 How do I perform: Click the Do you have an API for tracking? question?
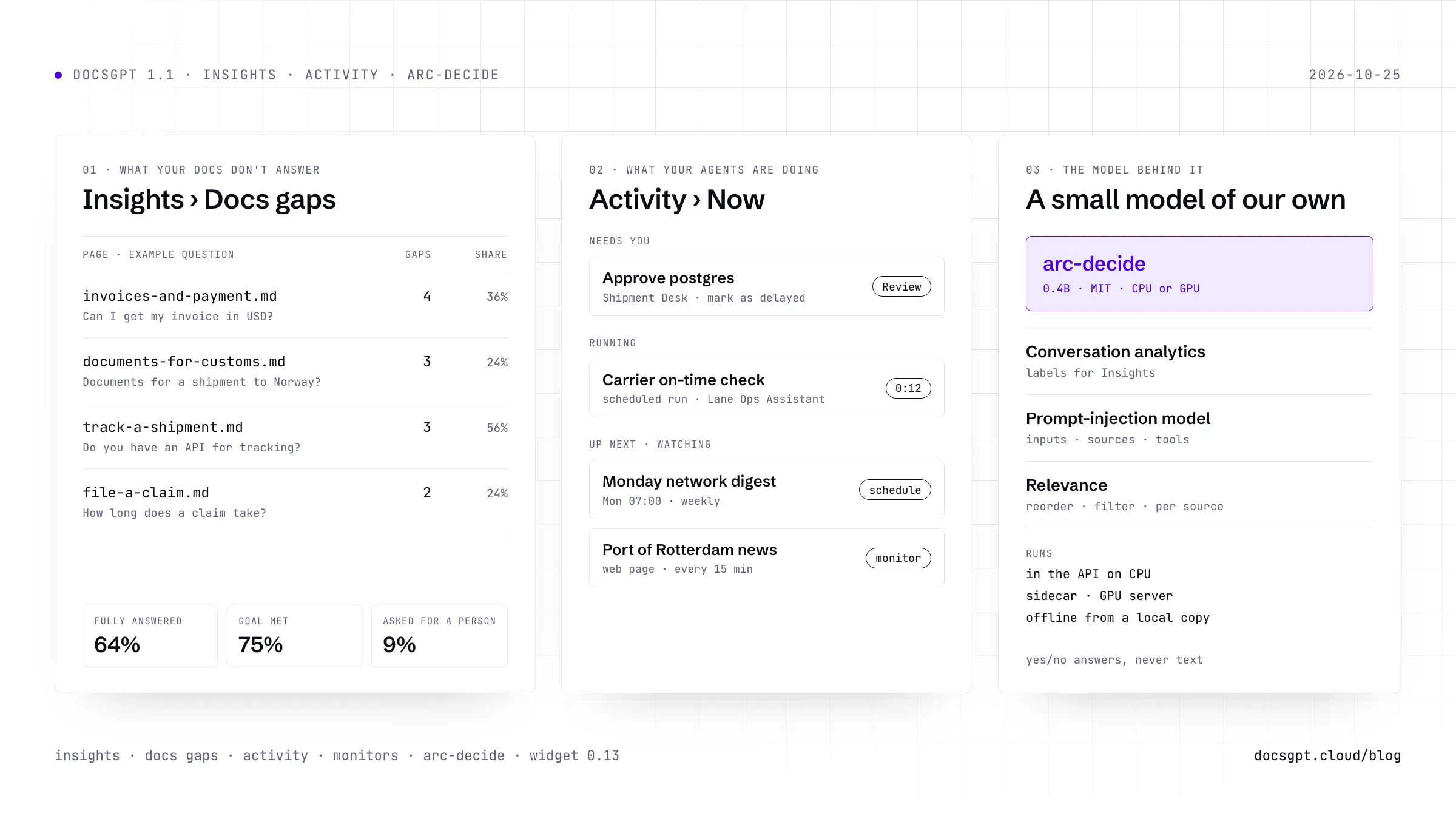pos(191,448)
